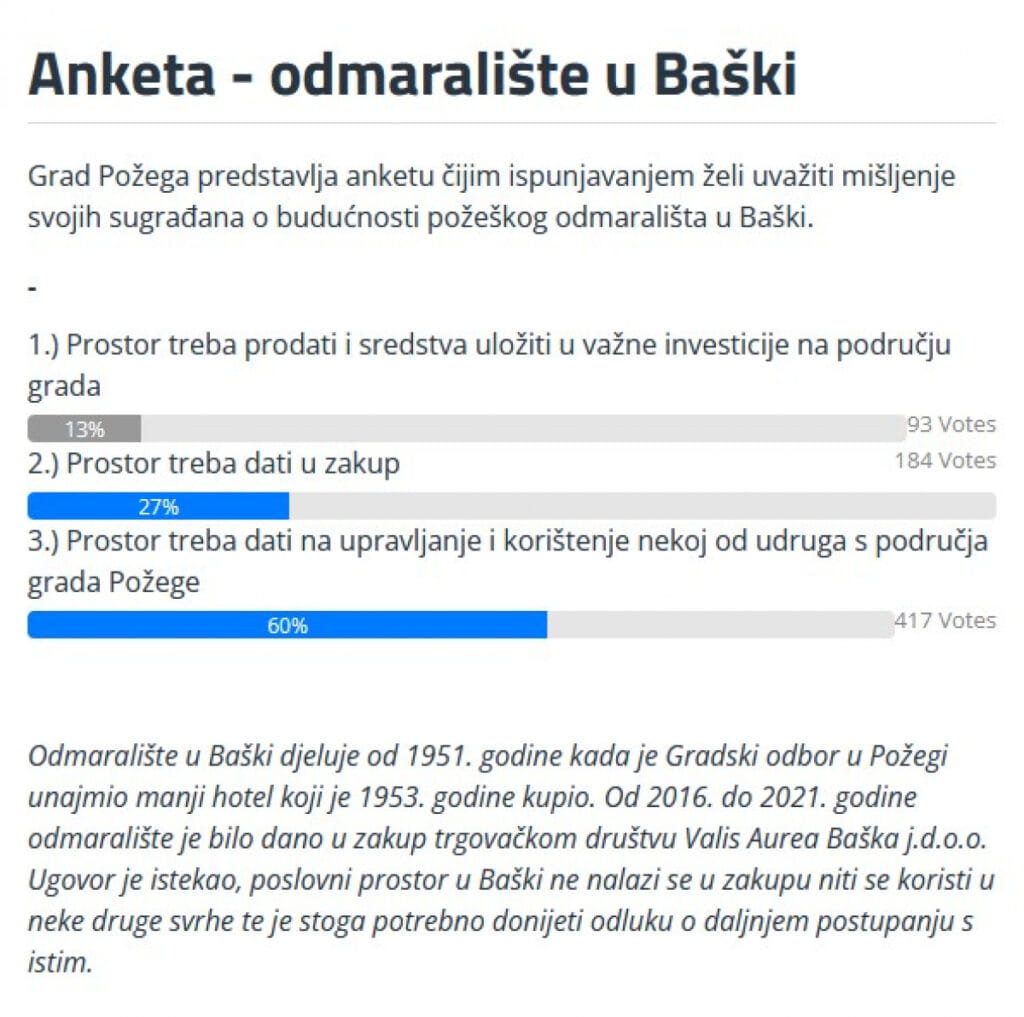
Task: Click the 27% blue progress bar
Action: coord(158,506)
